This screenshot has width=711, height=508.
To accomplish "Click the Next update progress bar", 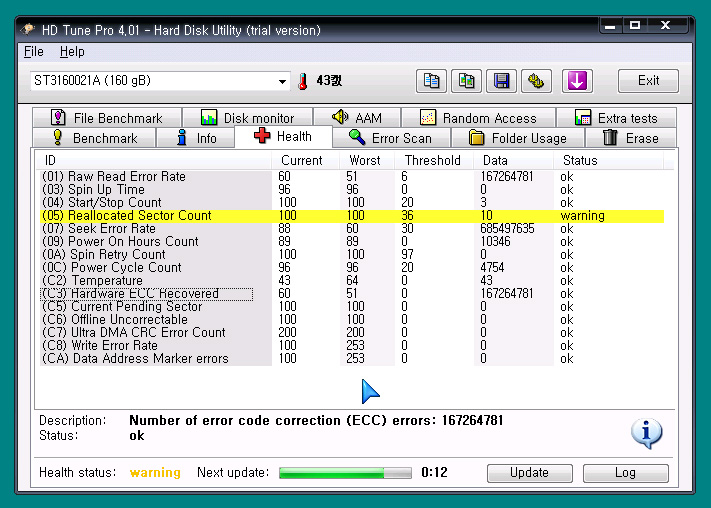I will tap(345, 473).
